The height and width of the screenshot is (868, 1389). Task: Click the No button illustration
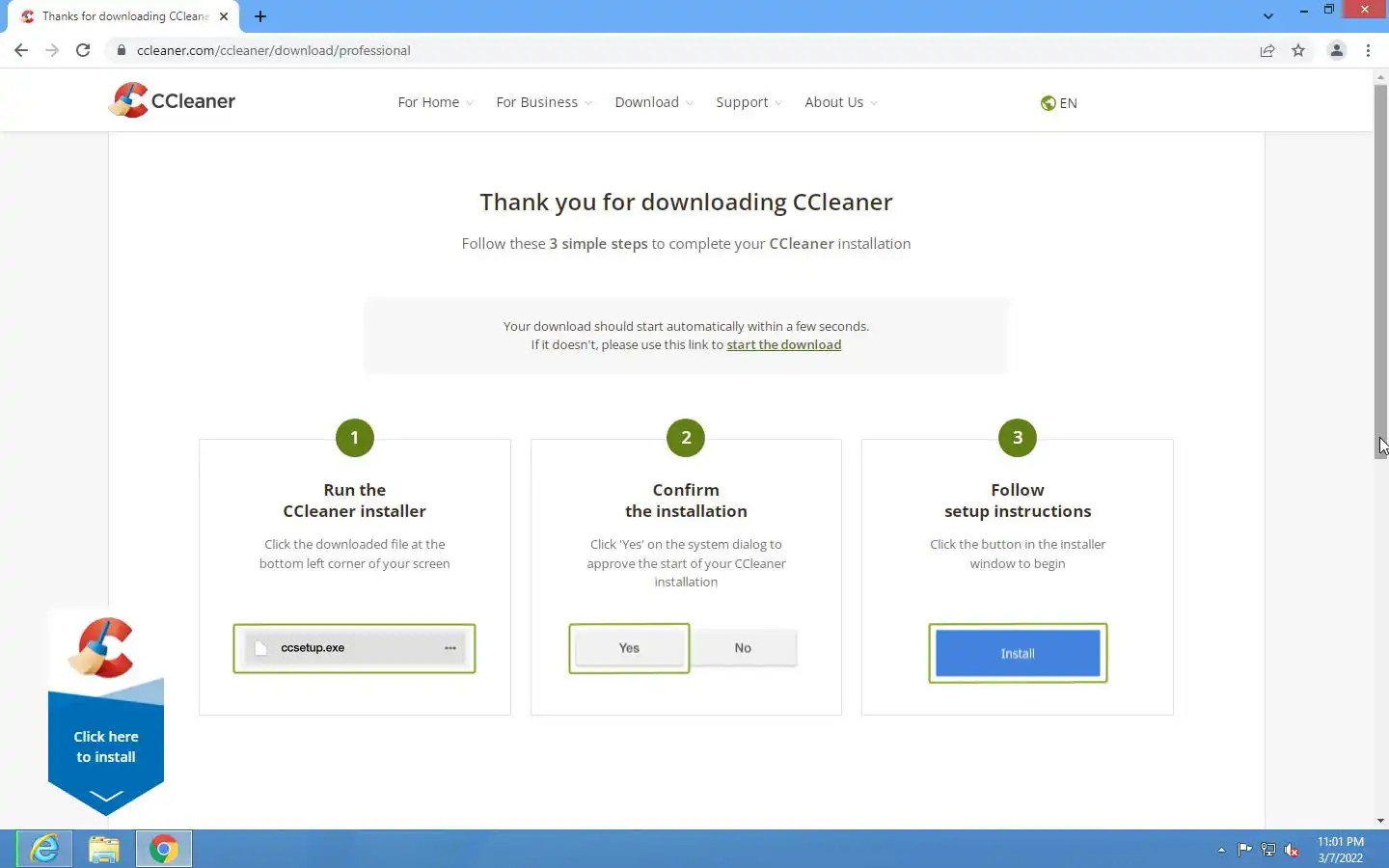point(743,648)
